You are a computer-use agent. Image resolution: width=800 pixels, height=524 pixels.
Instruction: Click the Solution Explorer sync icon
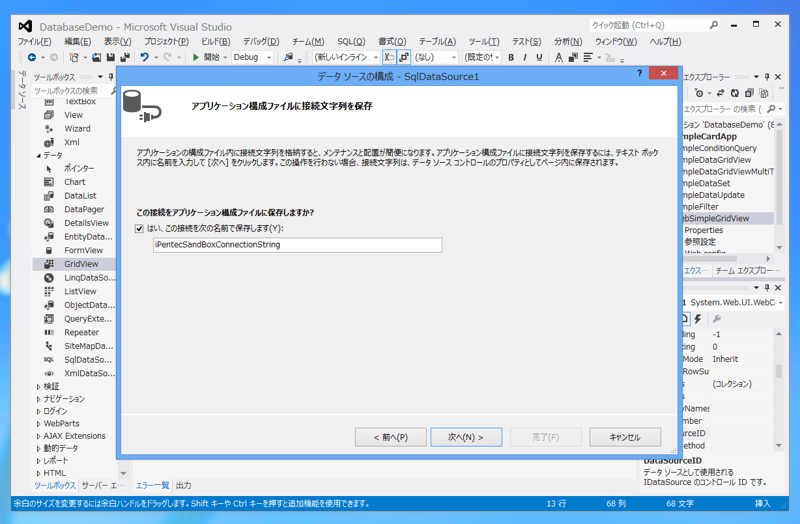tap(720, 93)
